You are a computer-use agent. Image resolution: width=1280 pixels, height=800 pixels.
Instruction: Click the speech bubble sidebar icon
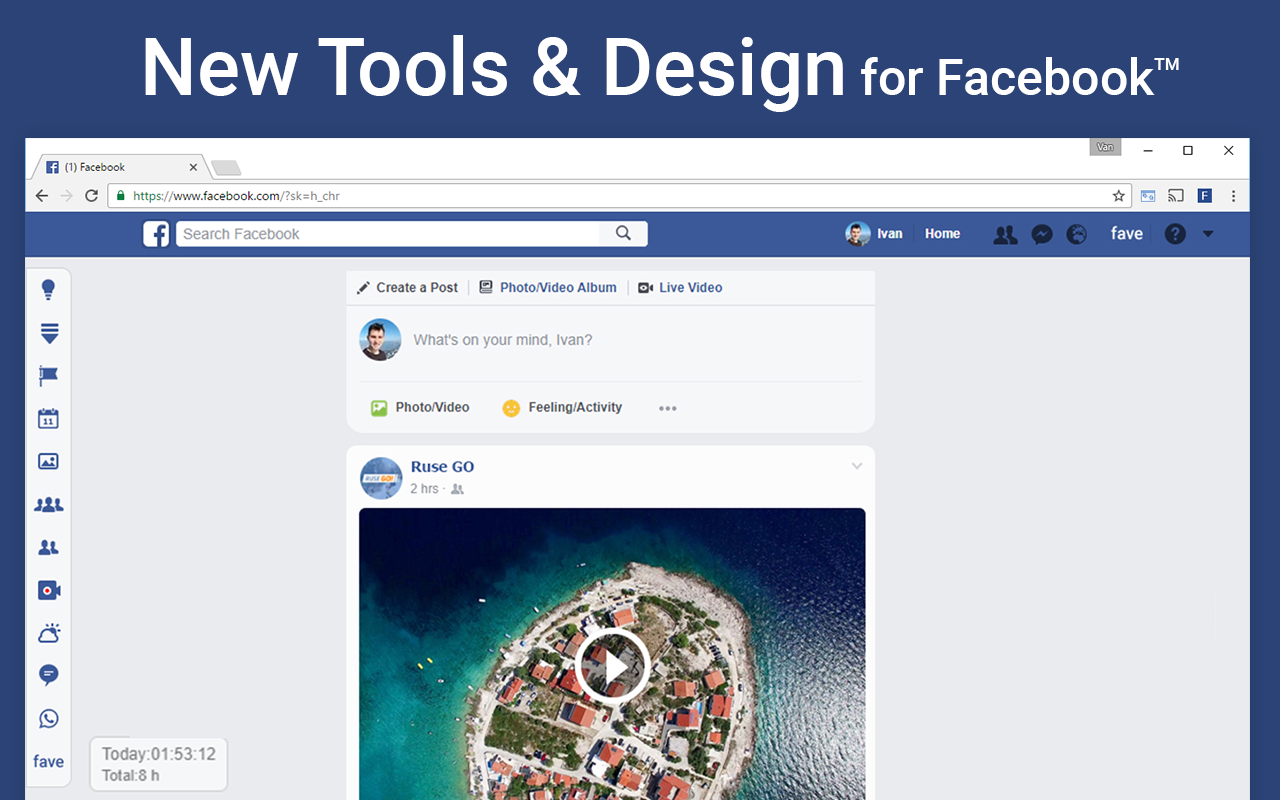point(48,675)
